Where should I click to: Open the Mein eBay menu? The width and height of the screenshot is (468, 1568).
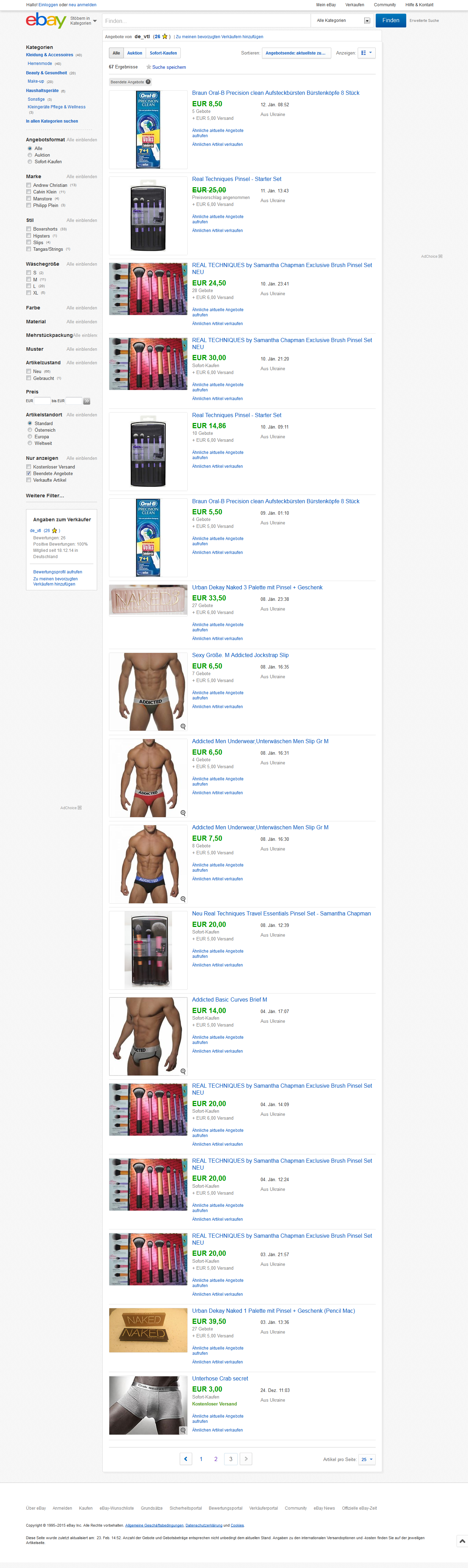326,5
